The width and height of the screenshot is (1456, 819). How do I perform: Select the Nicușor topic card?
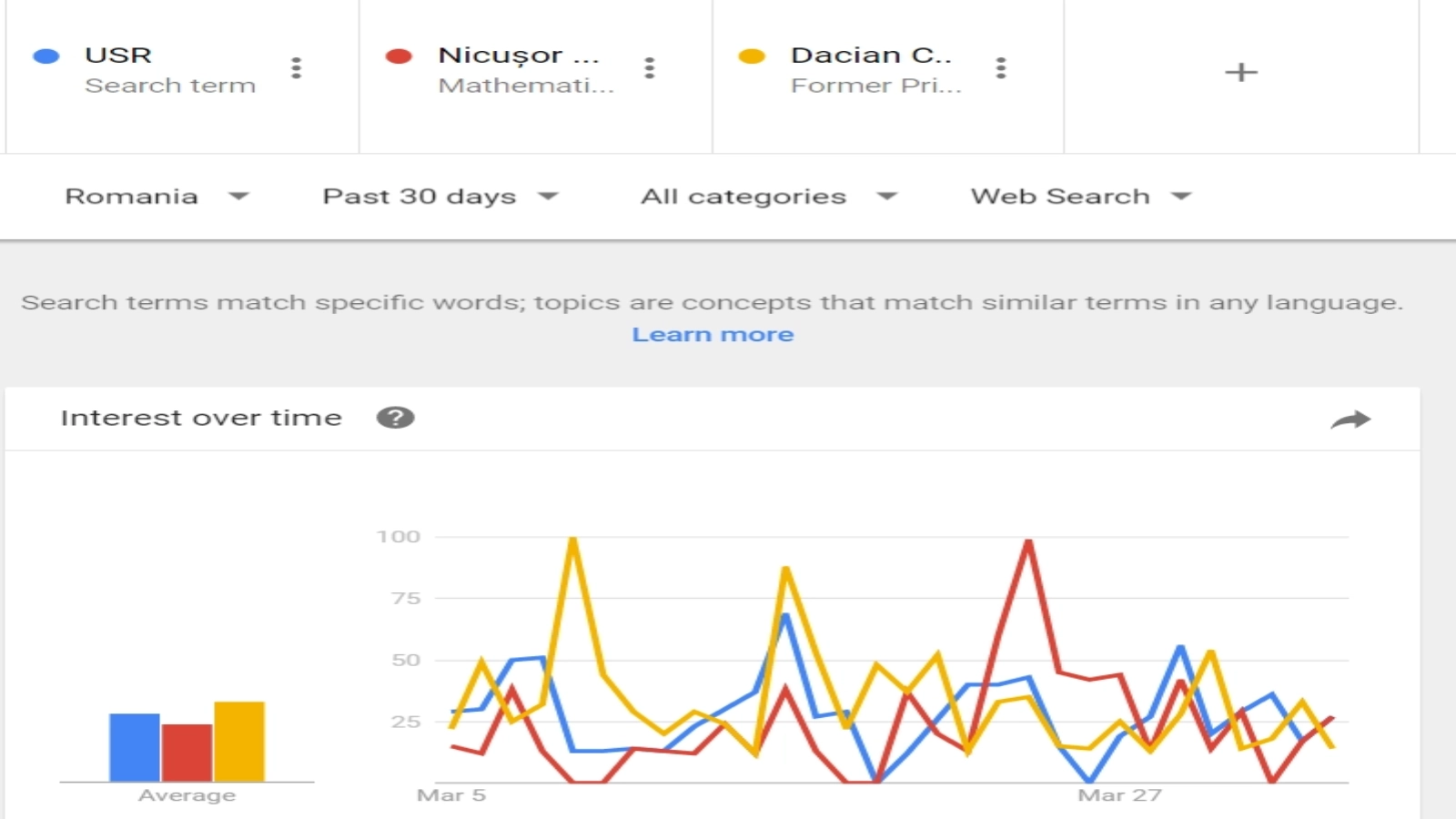click(x=525, y=70)
